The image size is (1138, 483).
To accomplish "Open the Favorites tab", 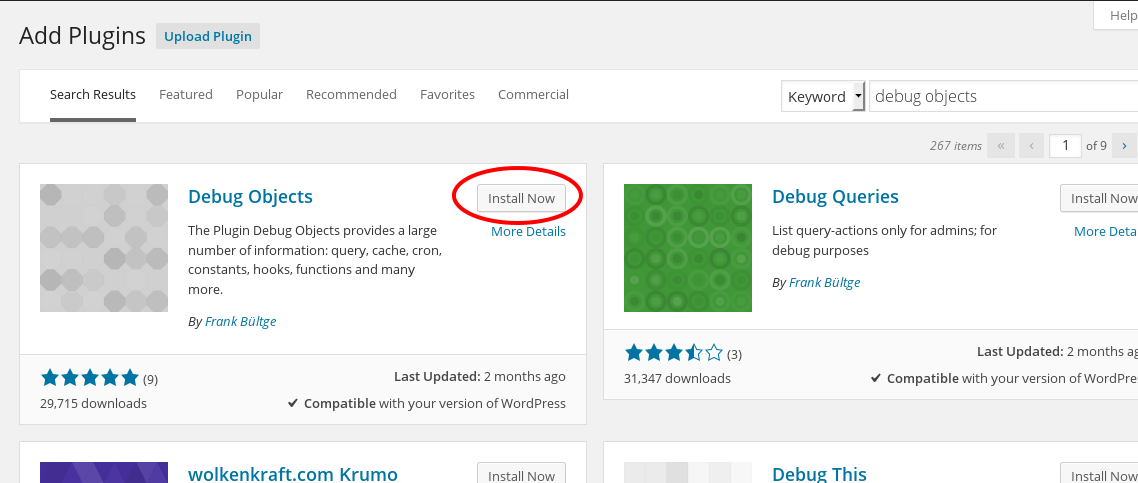I will coord(447,94).
